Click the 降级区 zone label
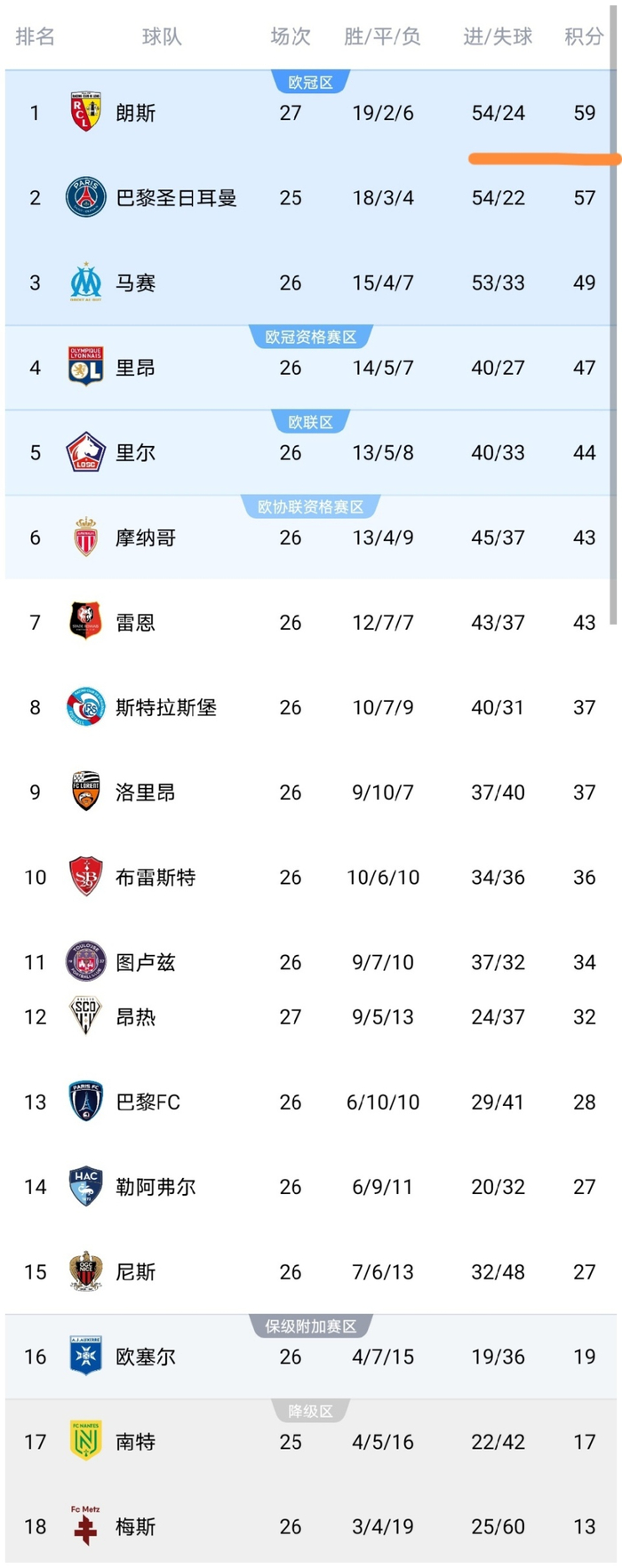This screenshot has height=1568, width=622. pyautogui.click(x=310, y=1412)
